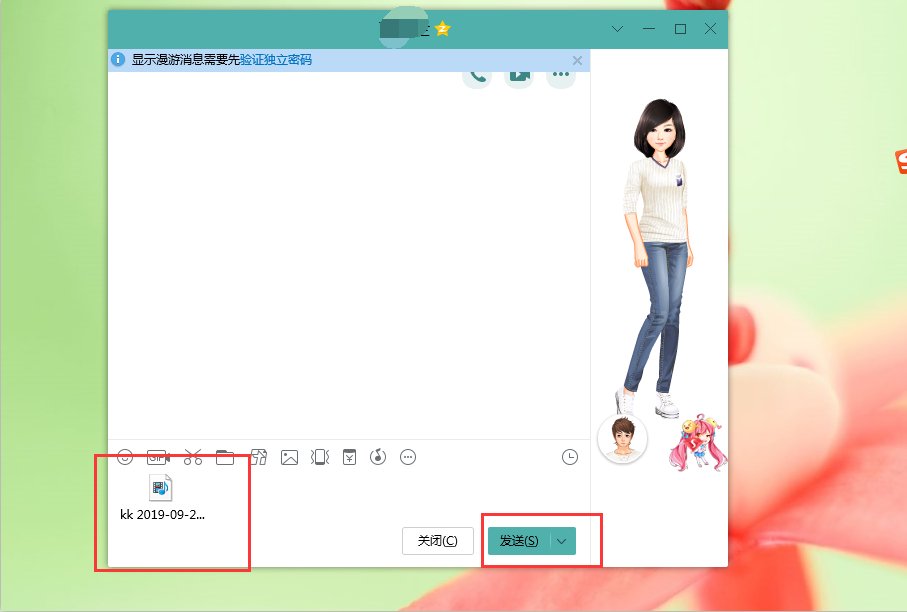Expand the title bar dropdown chevron
The width and height of the screenshot is (907, 612).
click(x=617, y=29)
